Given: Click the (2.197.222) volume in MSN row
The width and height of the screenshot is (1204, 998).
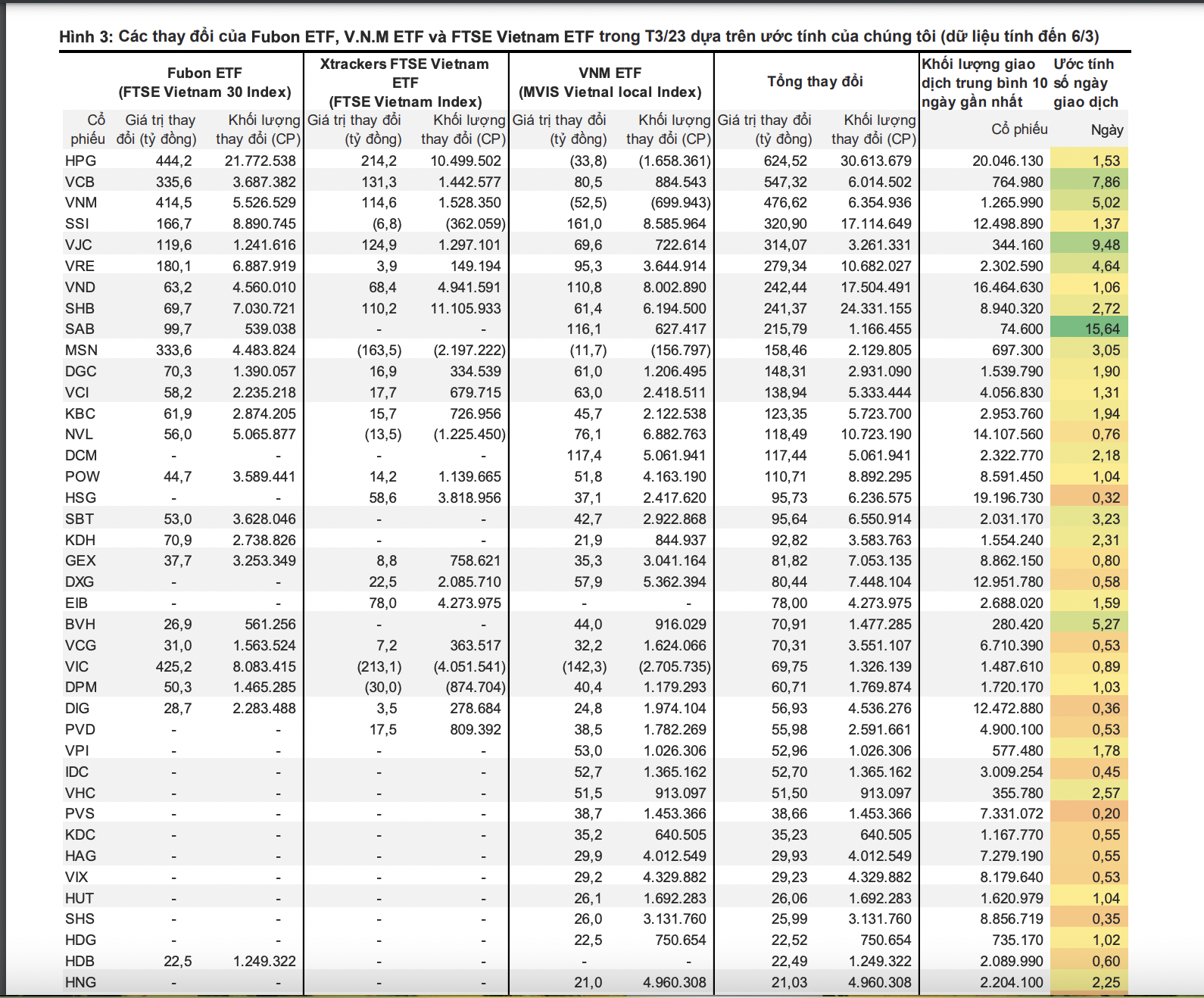Looking at the screenshot, I should point(469,350).
